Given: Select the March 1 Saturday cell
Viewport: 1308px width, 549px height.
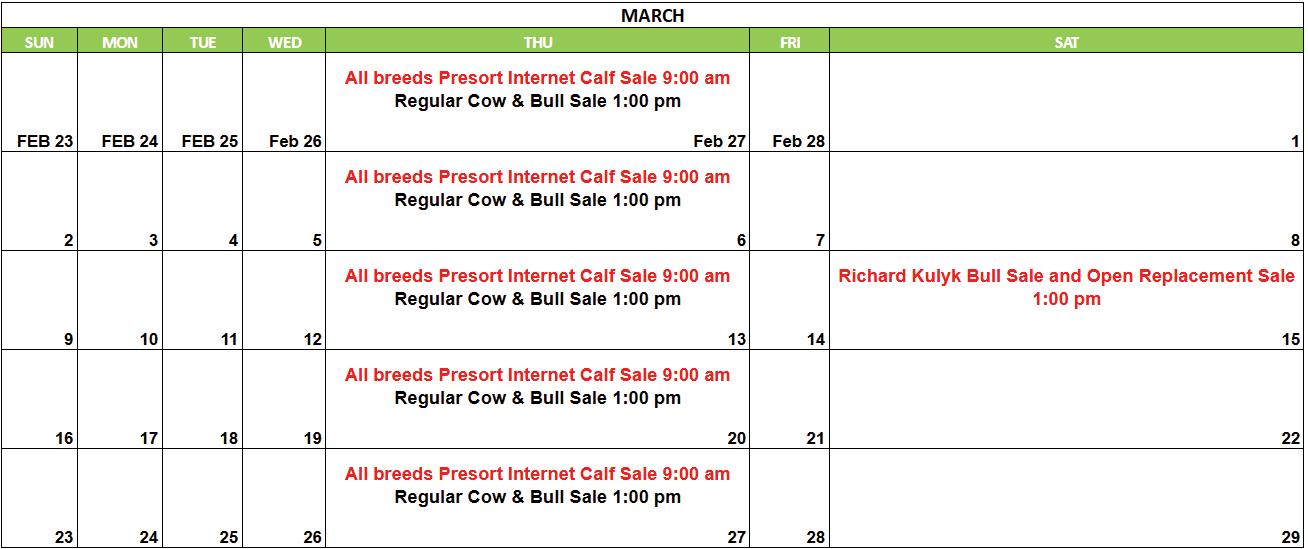Looking at the screenshot, I should point(1066,103).
